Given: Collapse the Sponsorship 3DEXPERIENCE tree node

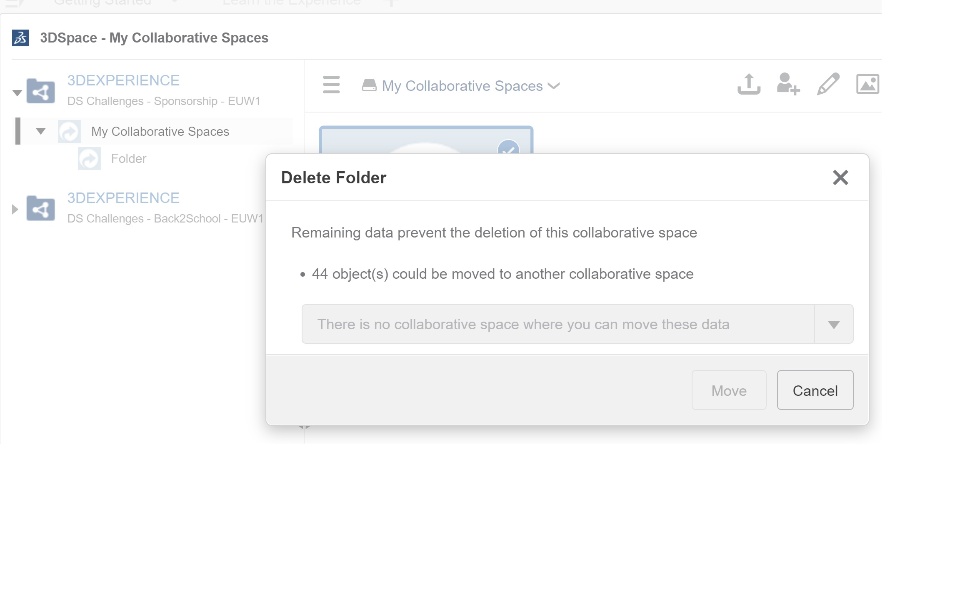Looking at the screenshot, I should [17, 93].
